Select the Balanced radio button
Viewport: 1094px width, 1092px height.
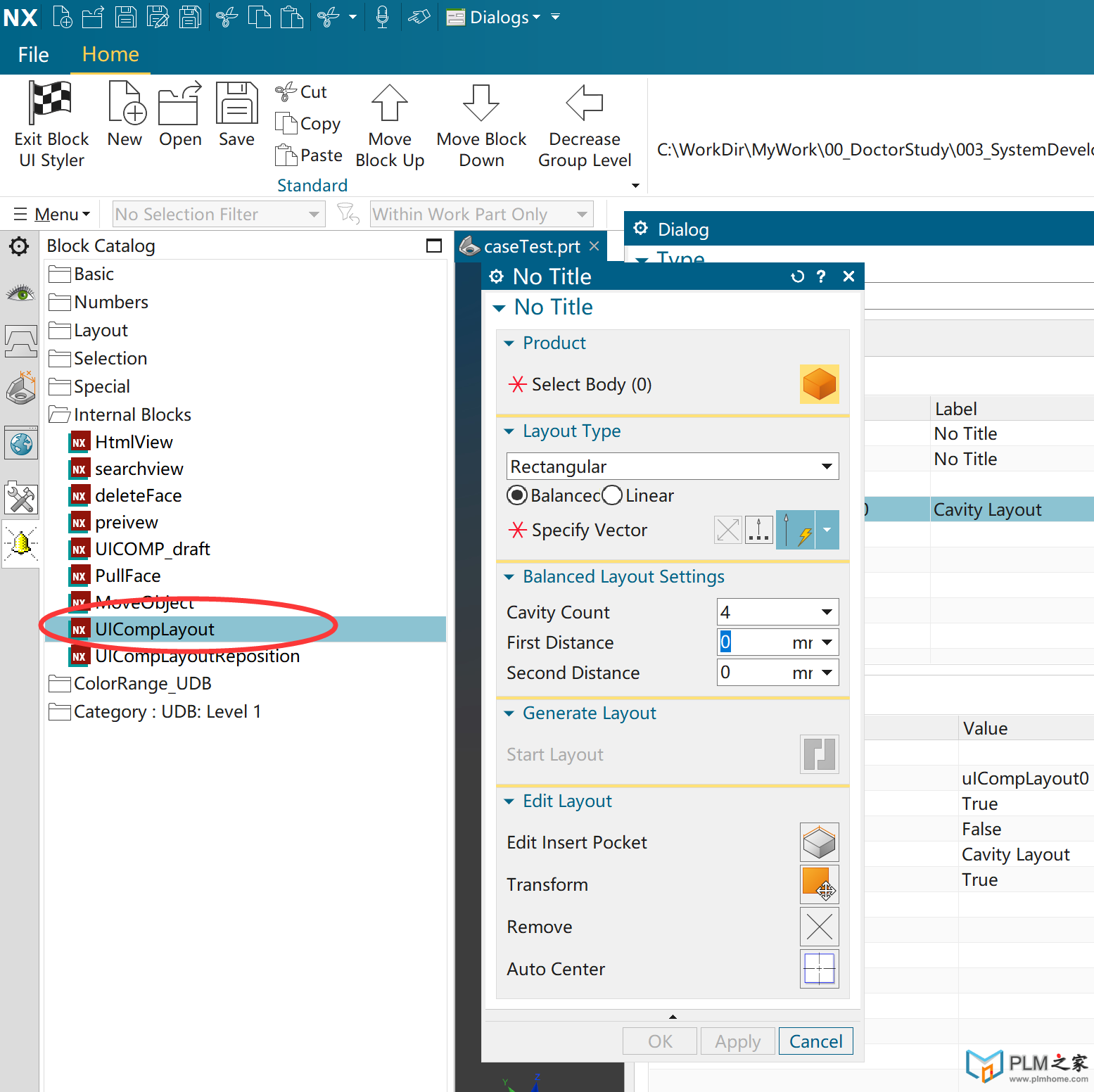point(517,495)
